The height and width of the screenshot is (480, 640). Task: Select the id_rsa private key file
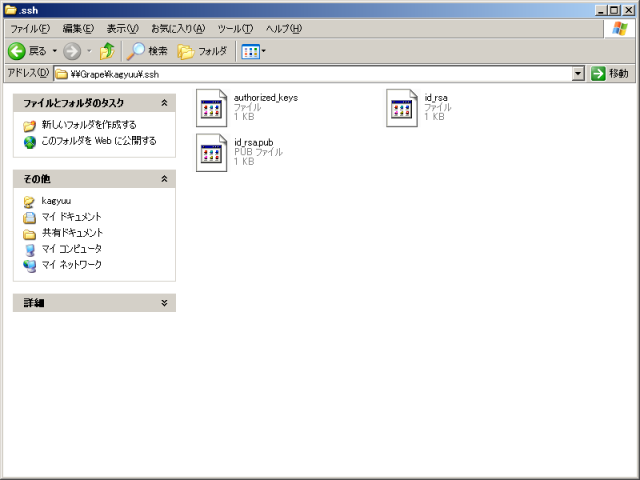(x=402, y=108)
